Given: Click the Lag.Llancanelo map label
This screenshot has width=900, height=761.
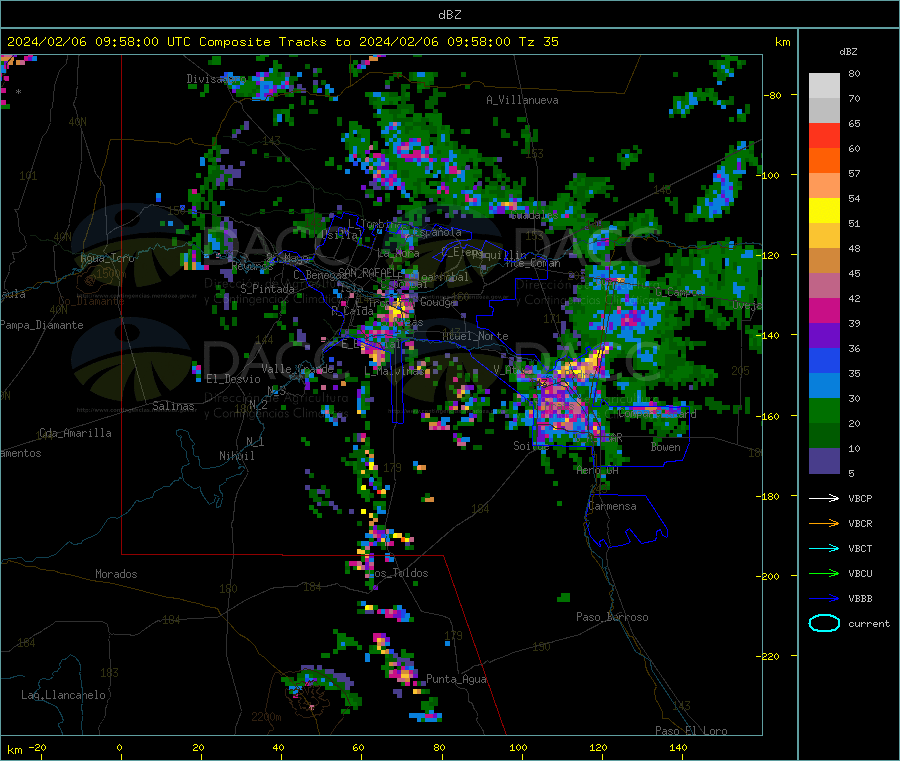Looking at the screenshot, I should click(x=63, y=695).
